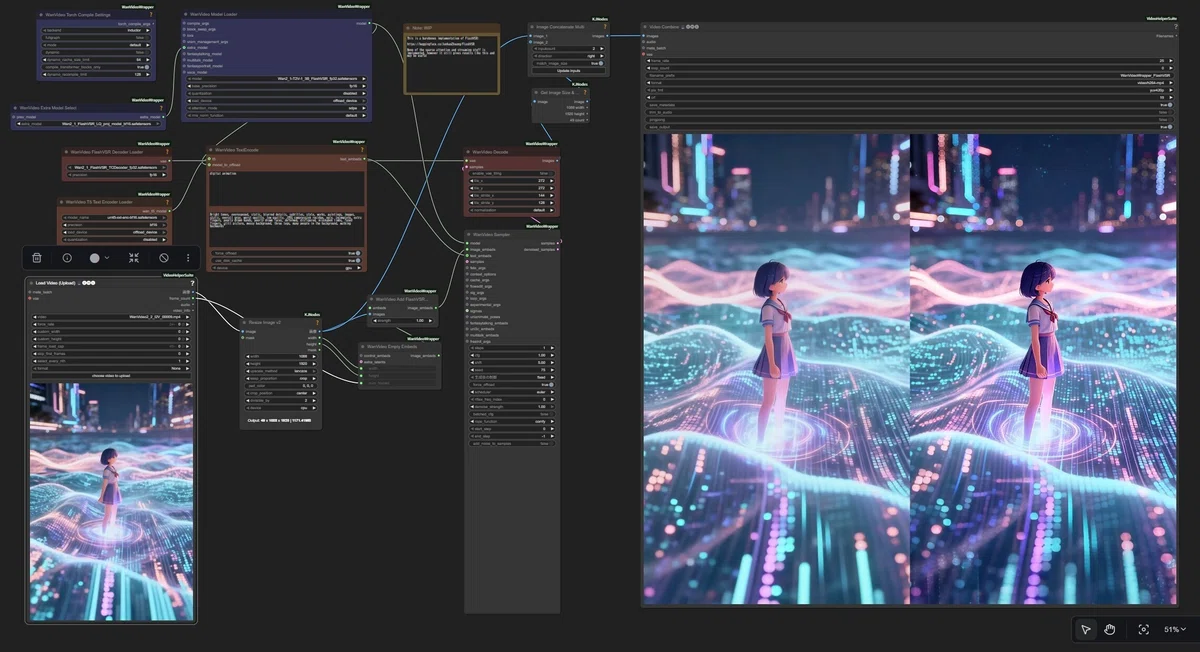Open the video file dropdown in Load Video

pos(110,316)
